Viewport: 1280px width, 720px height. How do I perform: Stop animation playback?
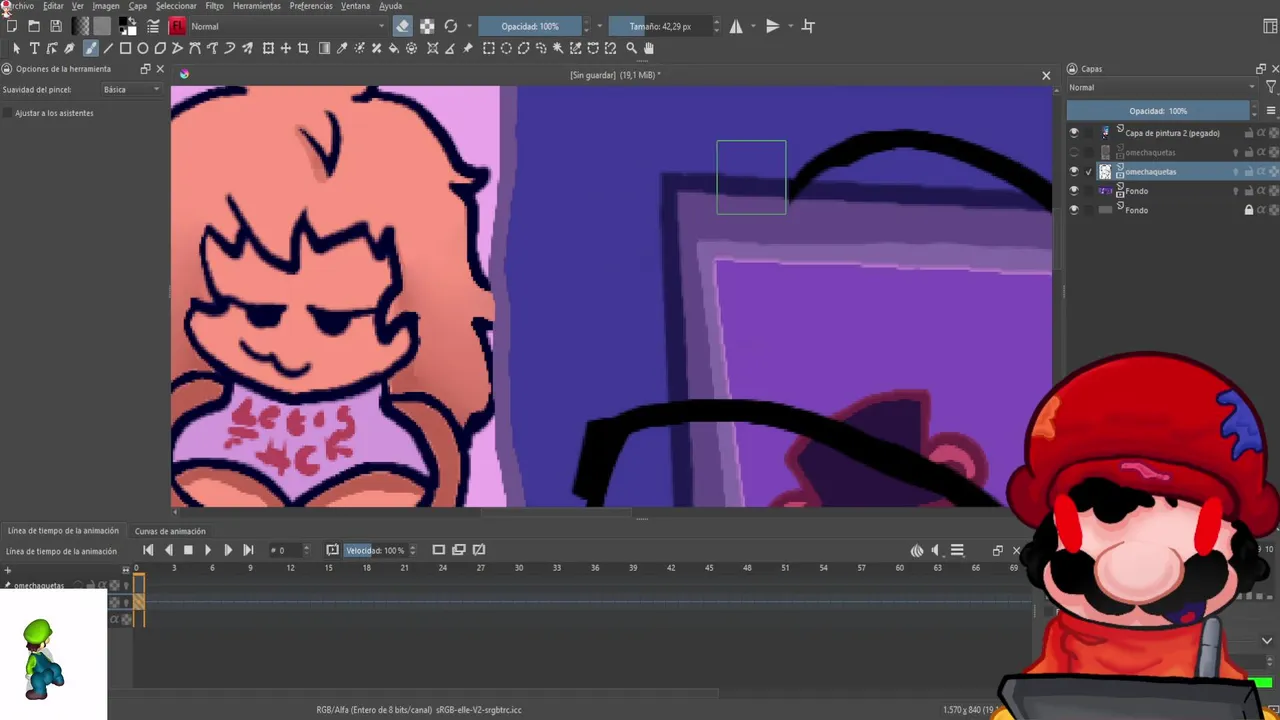(188, 550)
